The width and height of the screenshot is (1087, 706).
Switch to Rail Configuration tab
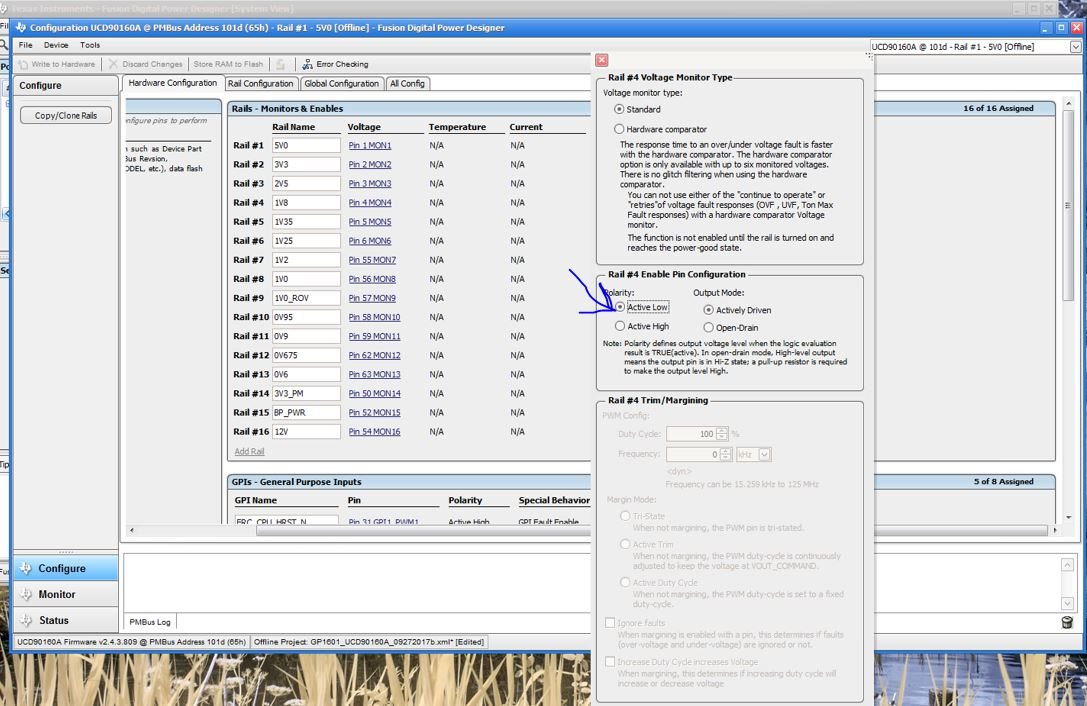[261, 83]
